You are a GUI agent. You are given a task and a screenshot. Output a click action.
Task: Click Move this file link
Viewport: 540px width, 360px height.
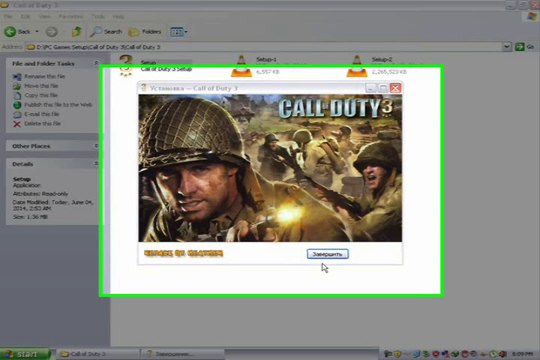coord(41,86)
